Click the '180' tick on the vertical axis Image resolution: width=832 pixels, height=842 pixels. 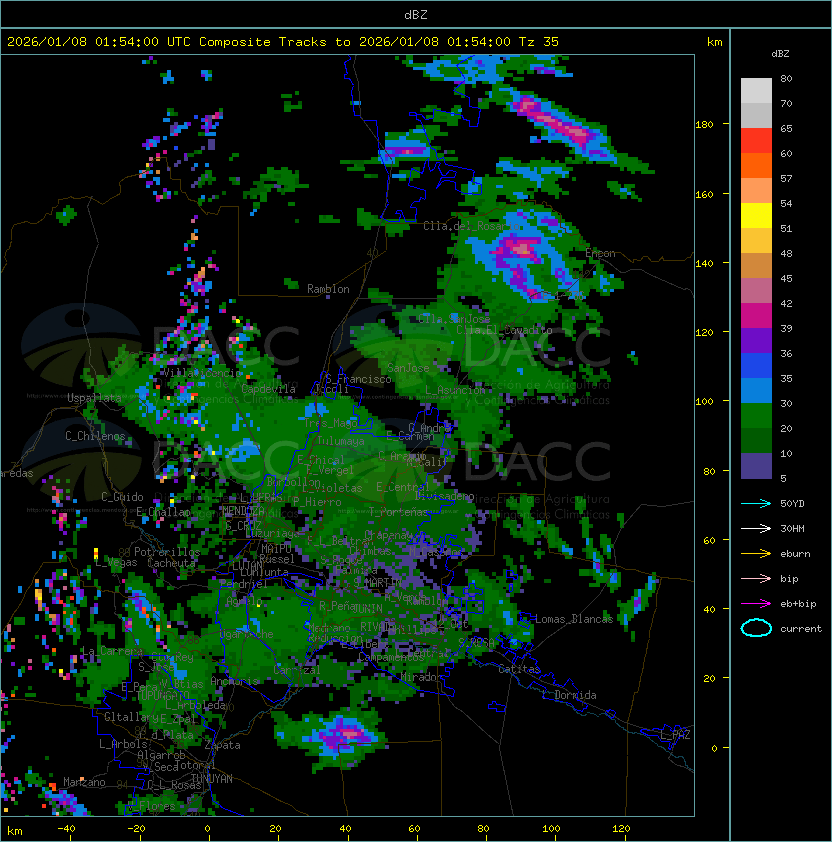tap(704, 125)
